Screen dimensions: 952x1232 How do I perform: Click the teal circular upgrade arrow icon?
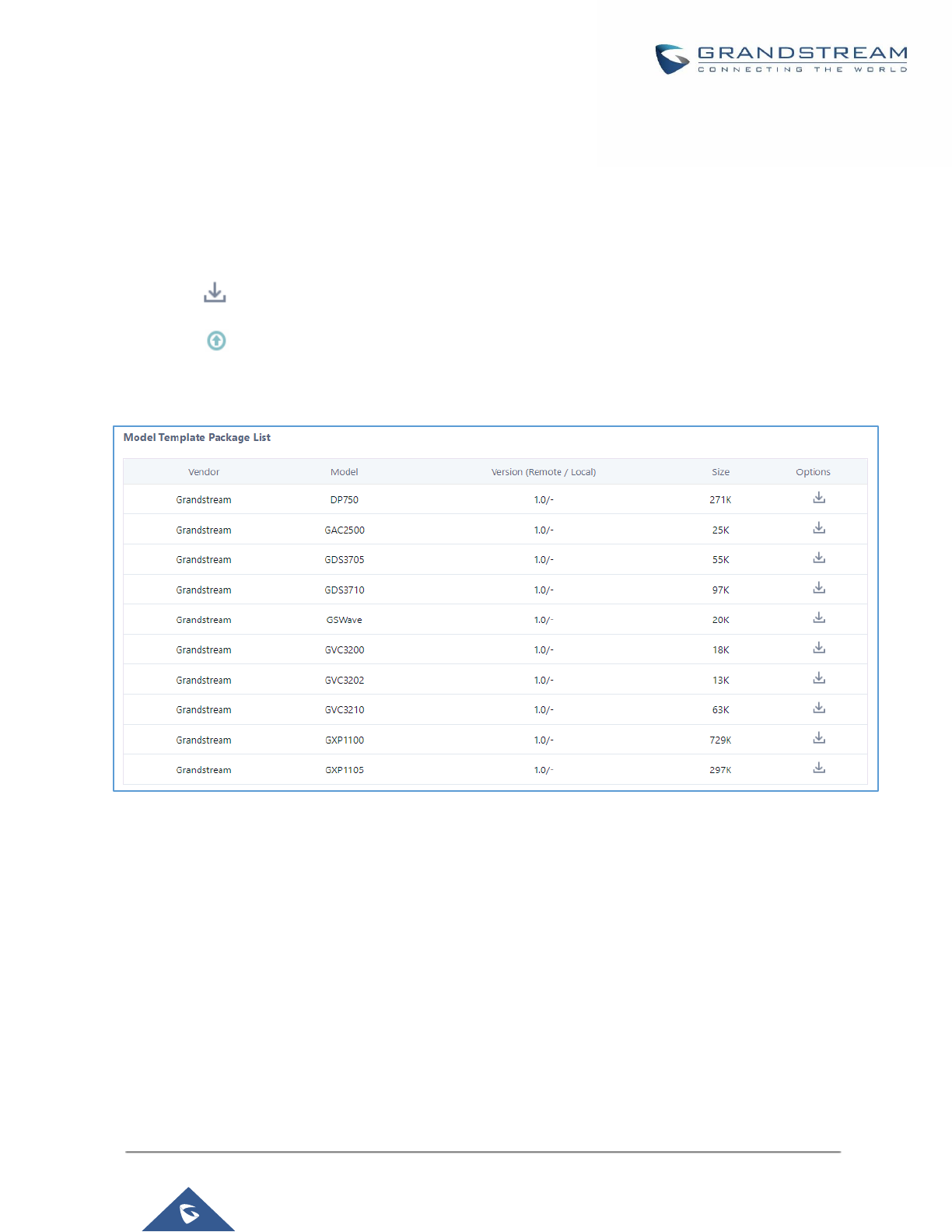click(x=216, y=341)
